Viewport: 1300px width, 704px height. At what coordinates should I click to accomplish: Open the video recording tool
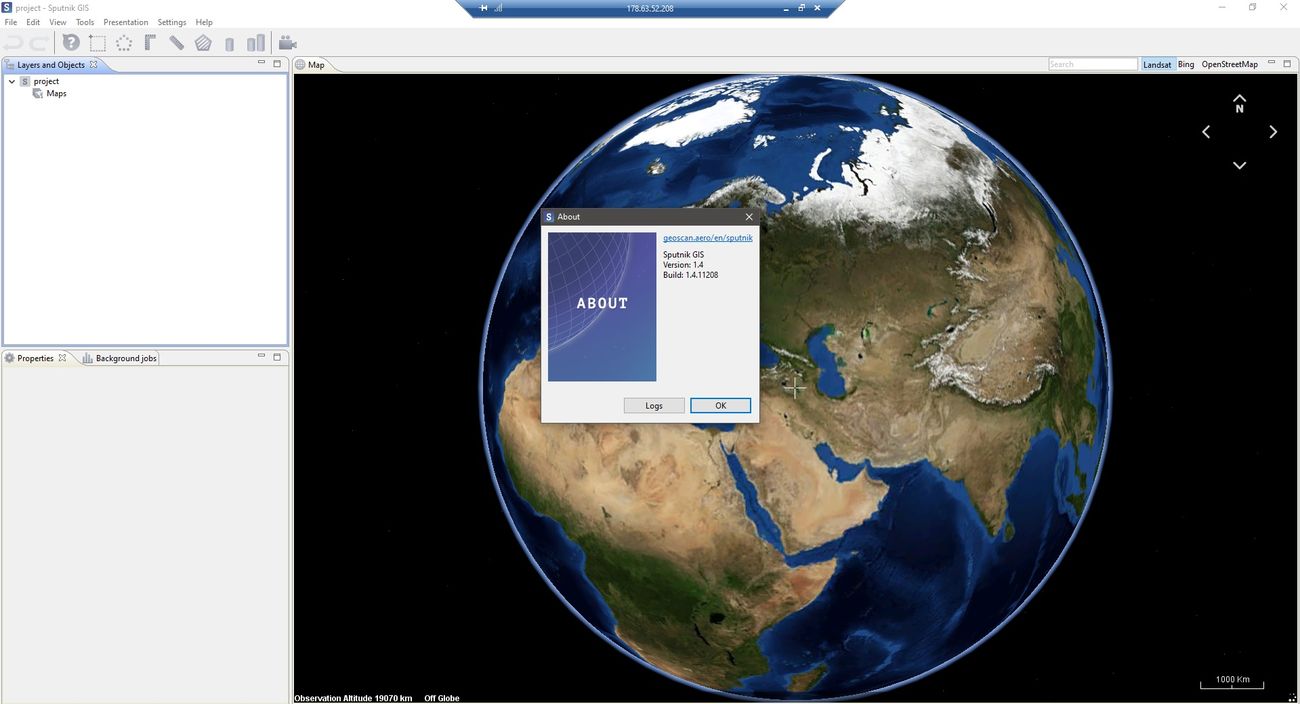(x=287, y=42)
